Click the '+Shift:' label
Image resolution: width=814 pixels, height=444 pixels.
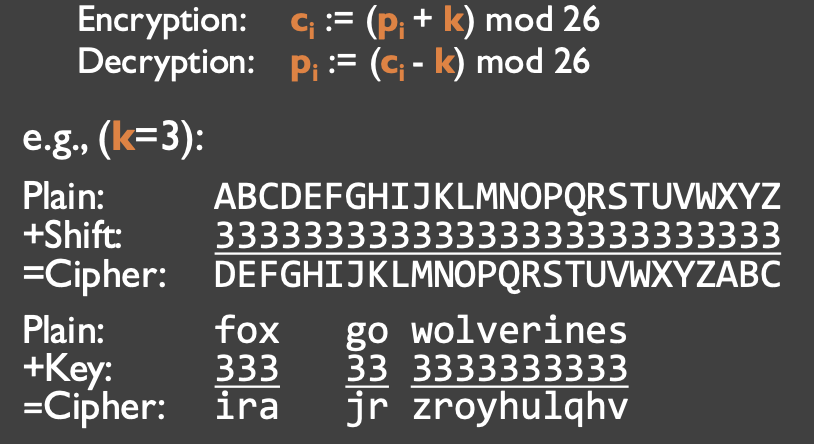72,236
